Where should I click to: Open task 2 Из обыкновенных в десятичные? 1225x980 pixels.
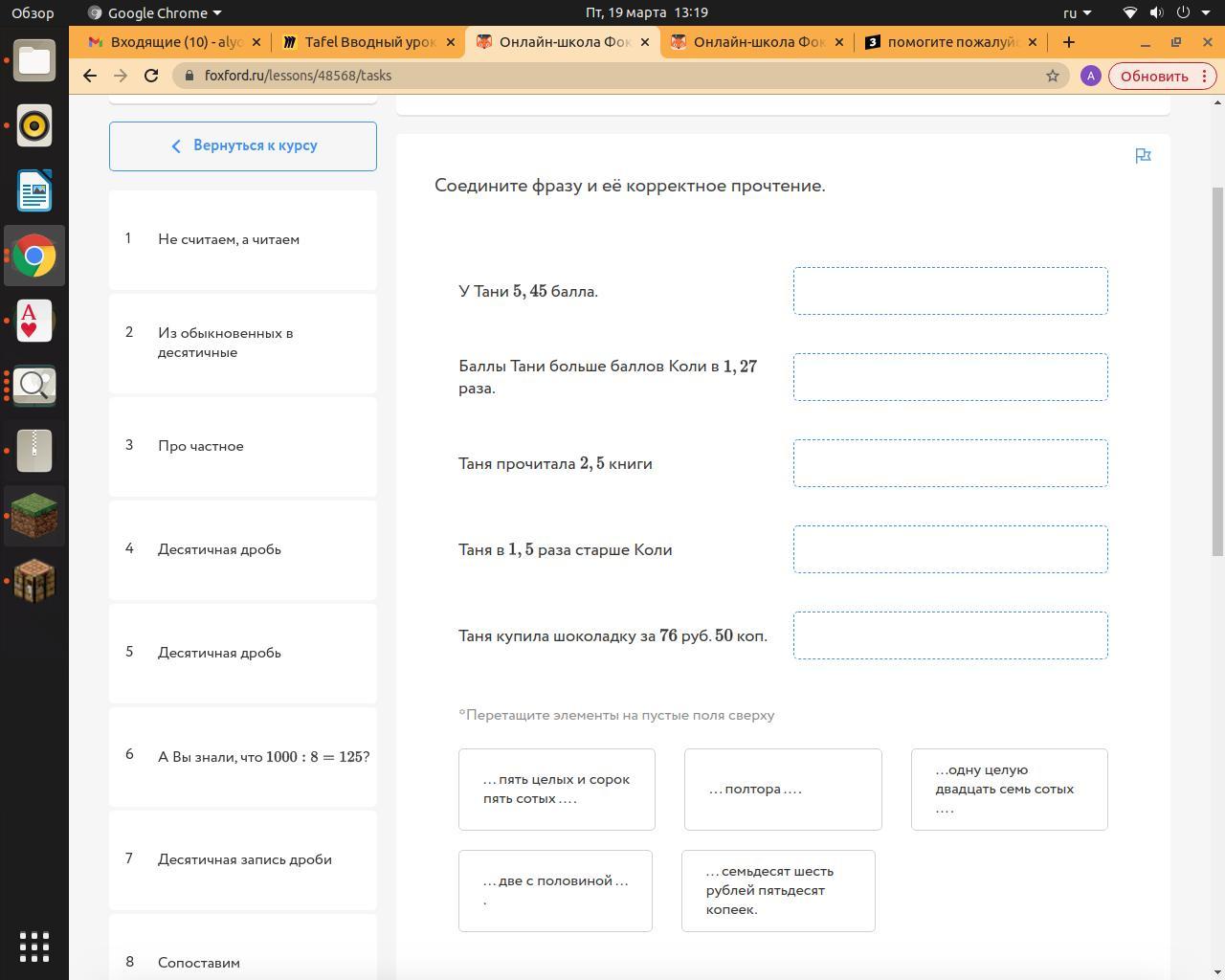[x=243, y=343]
